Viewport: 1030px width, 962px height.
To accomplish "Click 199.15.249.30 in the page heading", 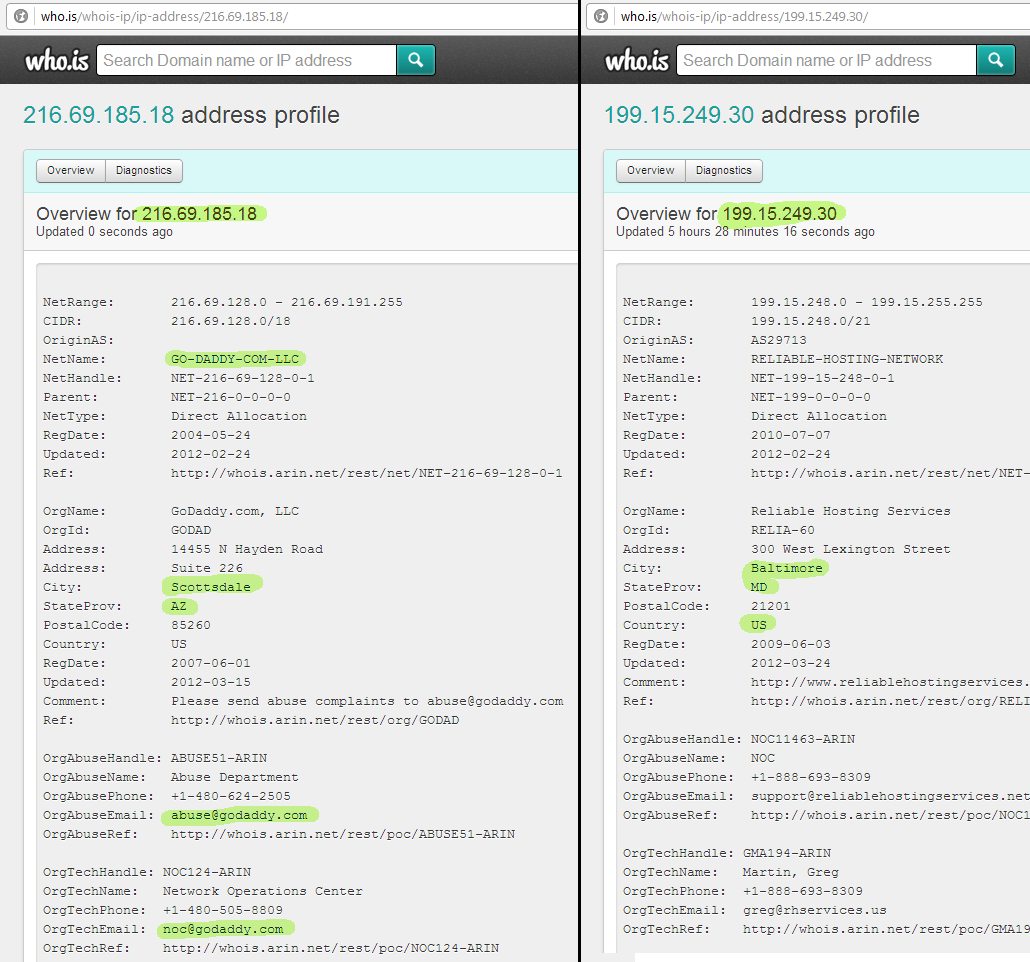I will click(x=679, y=115).
